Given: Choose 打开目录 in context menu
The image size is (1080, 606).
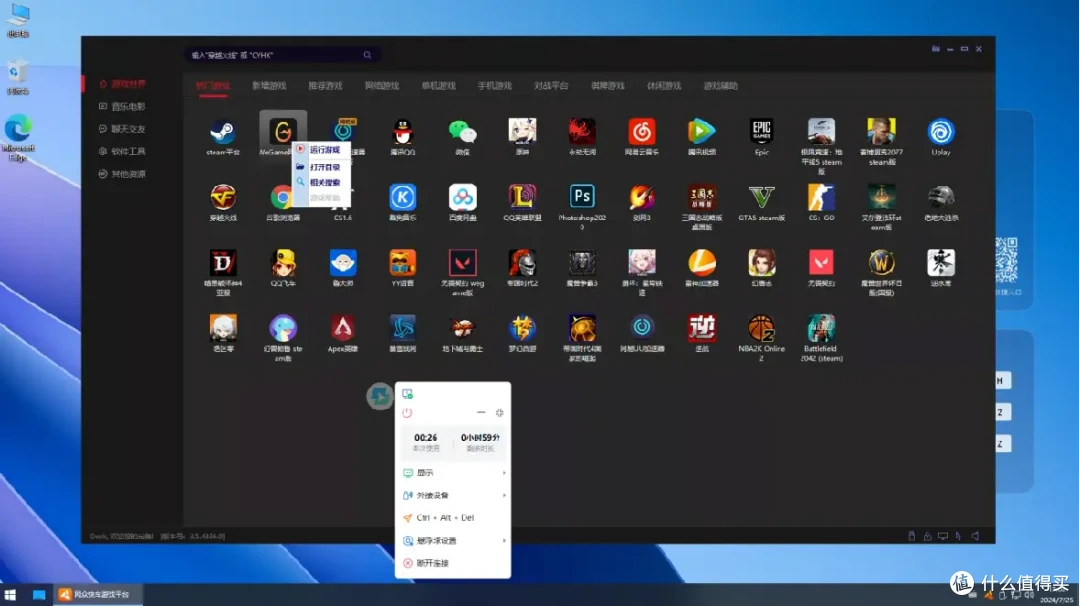Looking at the screenshot, I should (x=322, y=167).
